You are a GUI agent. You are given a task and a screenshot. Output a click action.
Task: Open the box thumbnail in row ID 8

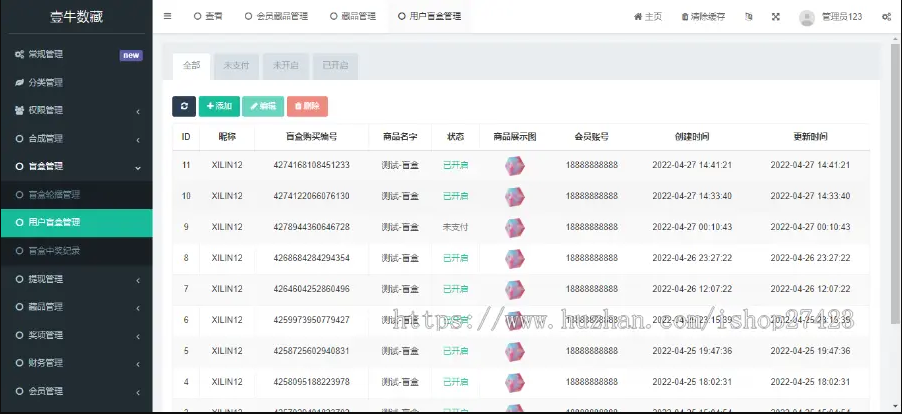515,259
